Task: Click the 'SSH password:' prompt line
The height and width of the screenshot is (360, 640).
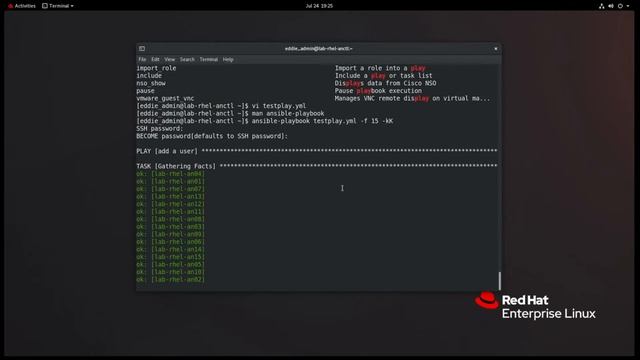Action: pyautogui.click(x=160, y=129)
